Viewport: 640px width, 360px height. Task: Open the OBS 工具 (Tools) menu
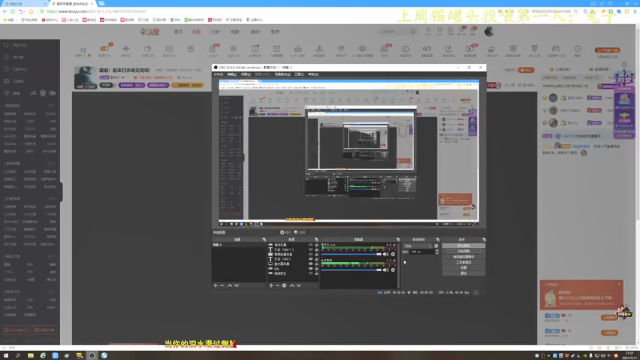[x=299, y=74]
